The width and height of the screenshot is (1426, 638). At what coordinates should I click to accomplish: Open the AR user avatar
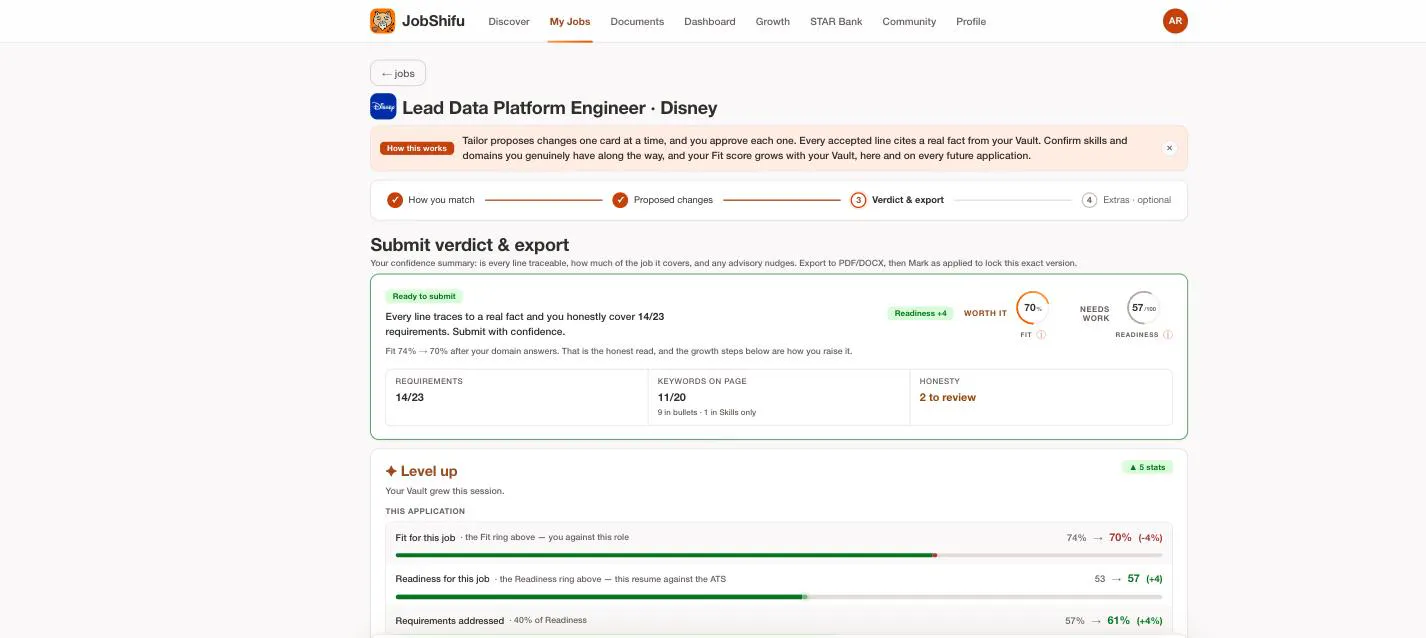coord(1175,21)
